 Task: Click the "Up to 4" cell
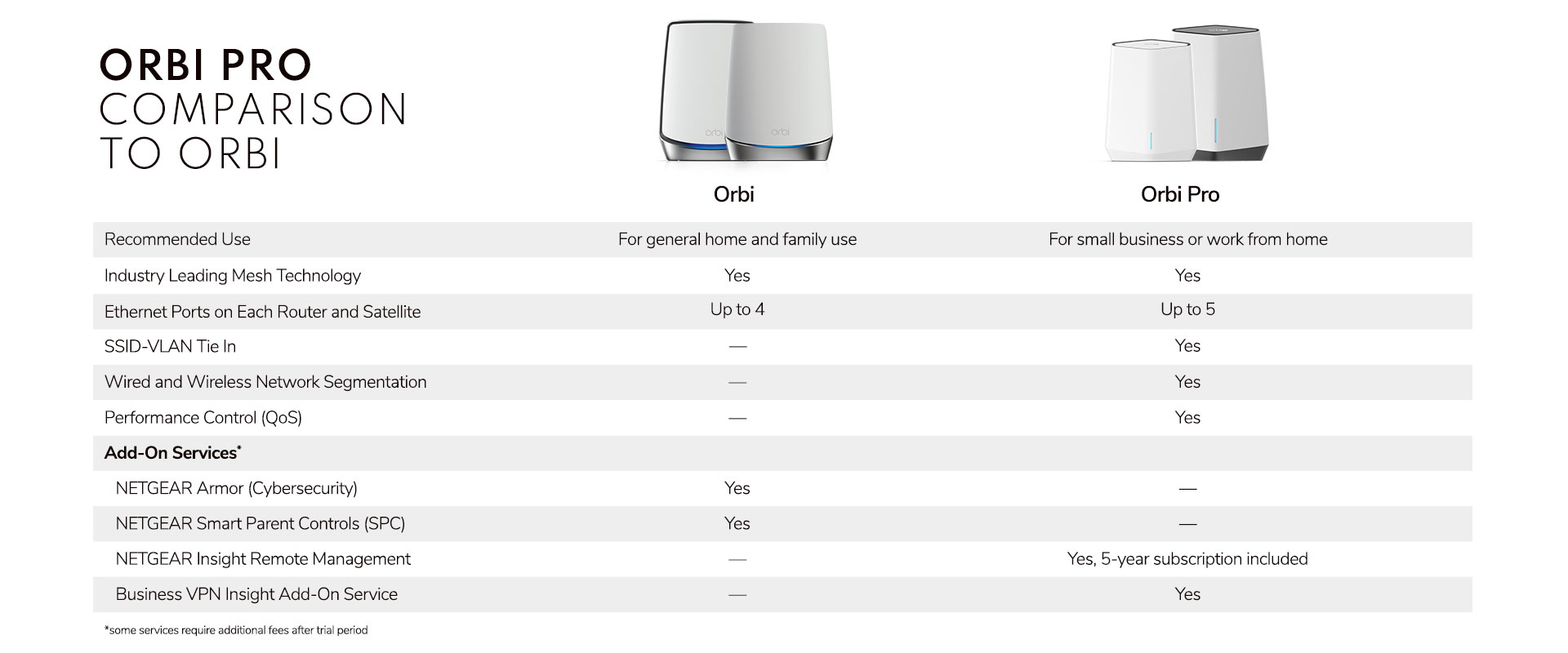click(x=737, y=309)
